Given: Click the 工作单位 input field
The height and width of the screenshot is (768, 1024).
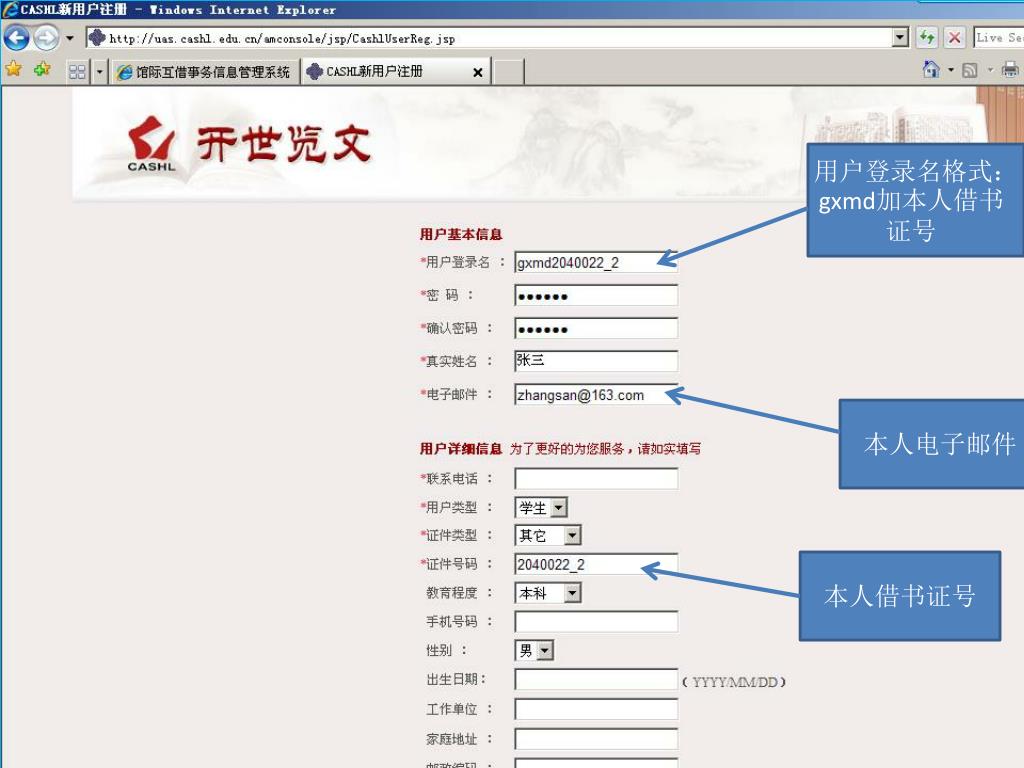Looking at the screenshot, I should pos(596,709).
